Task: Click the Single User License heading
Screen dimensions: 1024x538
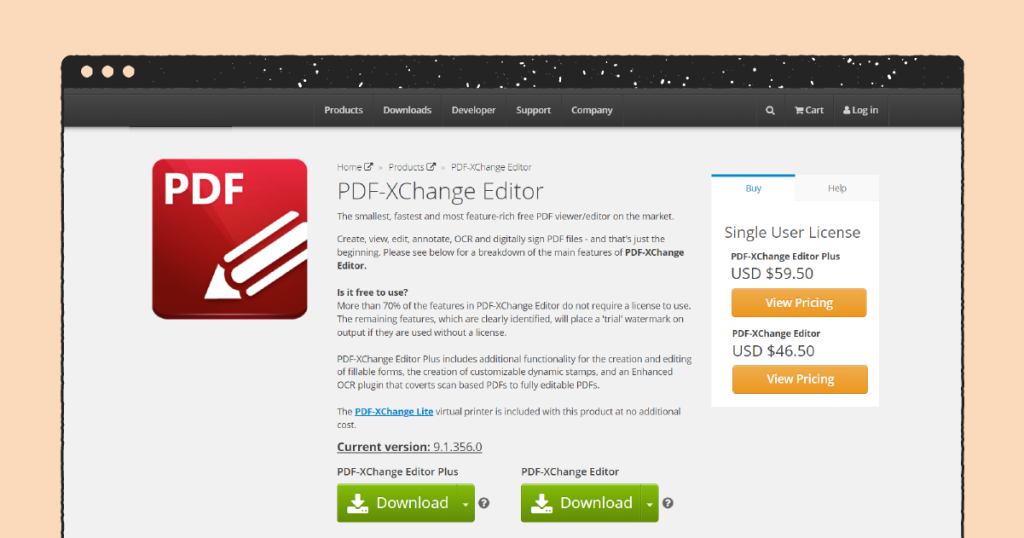Action: pyautogui.click(x=792, y=232)
